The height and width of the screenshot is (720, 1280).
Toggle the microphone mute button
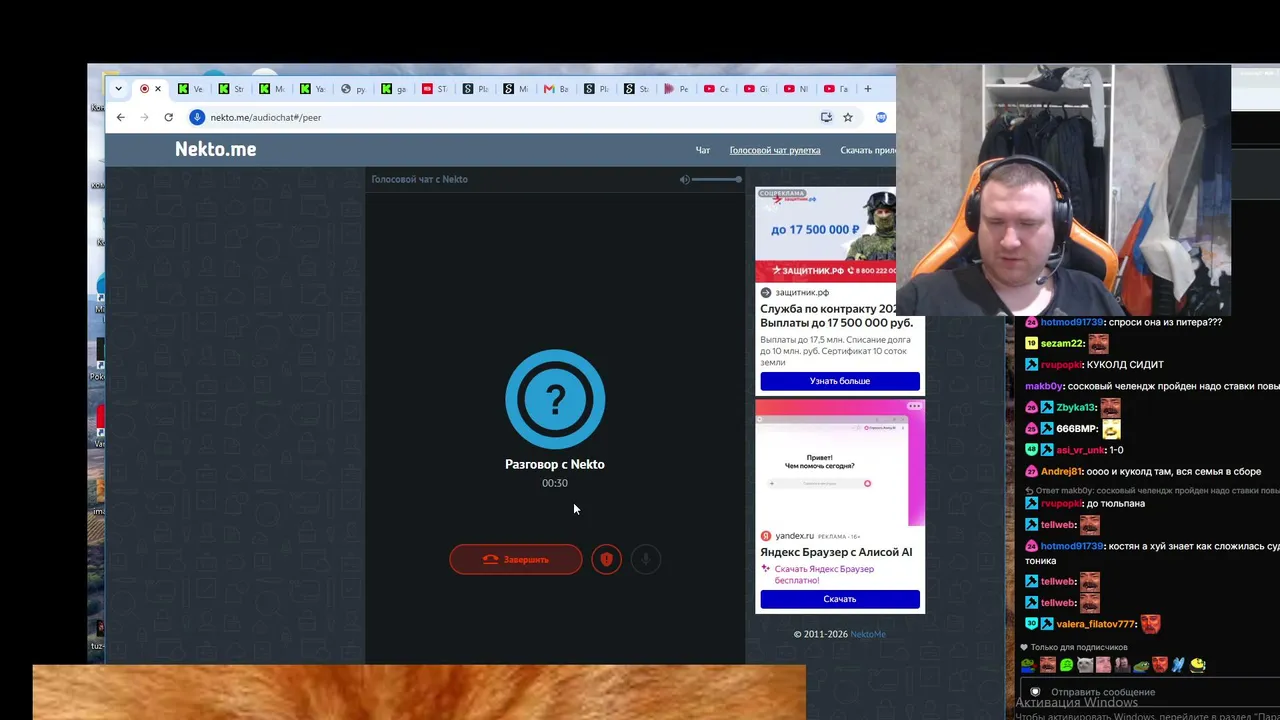(646, 559)
